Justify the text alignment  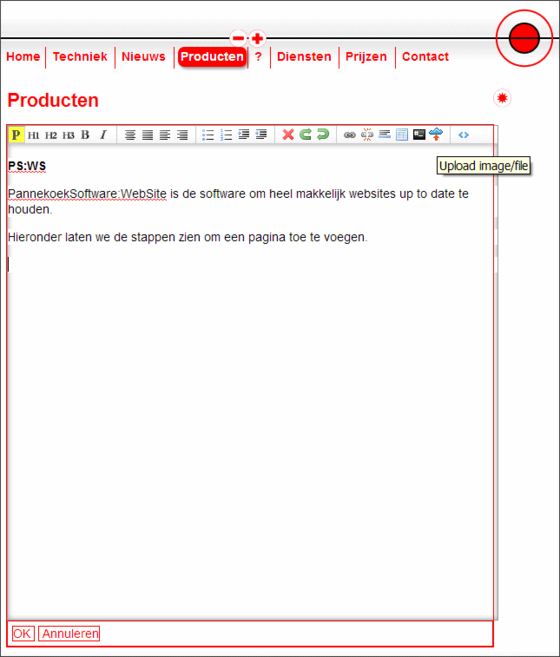(148, 135)
